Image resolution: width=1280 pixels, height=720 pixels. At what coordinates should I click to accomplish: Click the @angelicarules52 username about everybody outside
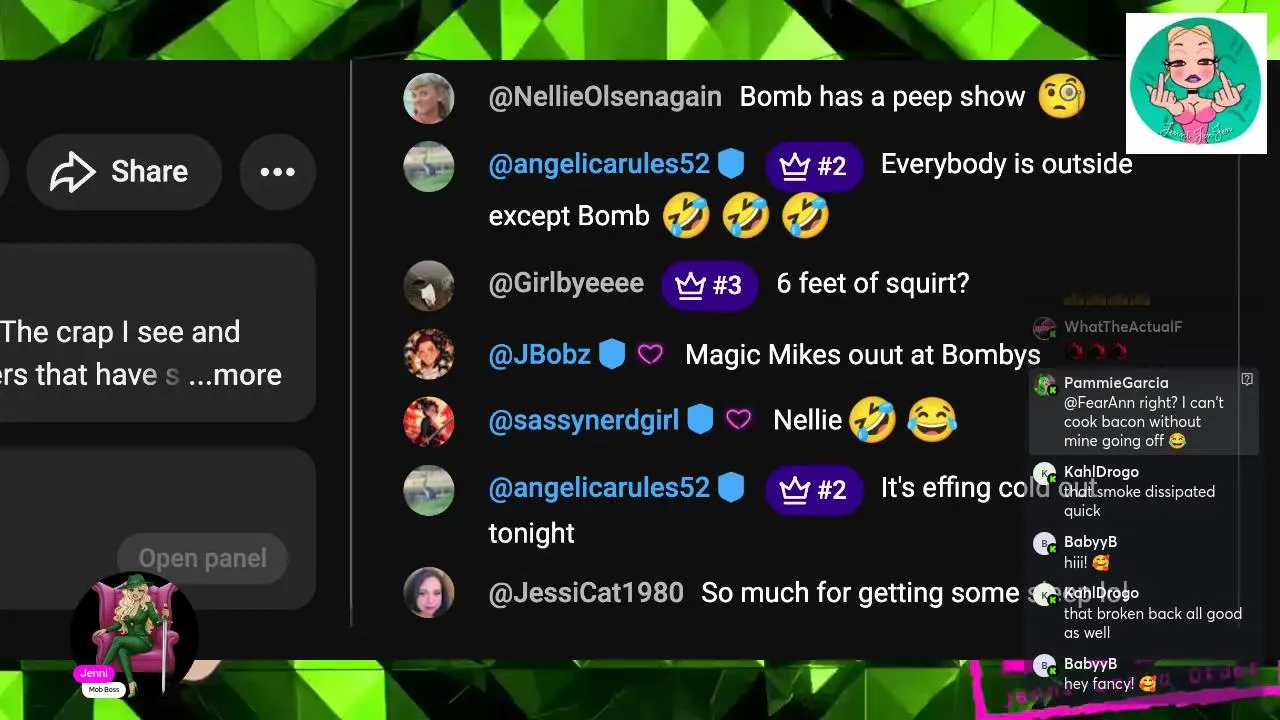(x=599, y=164)
